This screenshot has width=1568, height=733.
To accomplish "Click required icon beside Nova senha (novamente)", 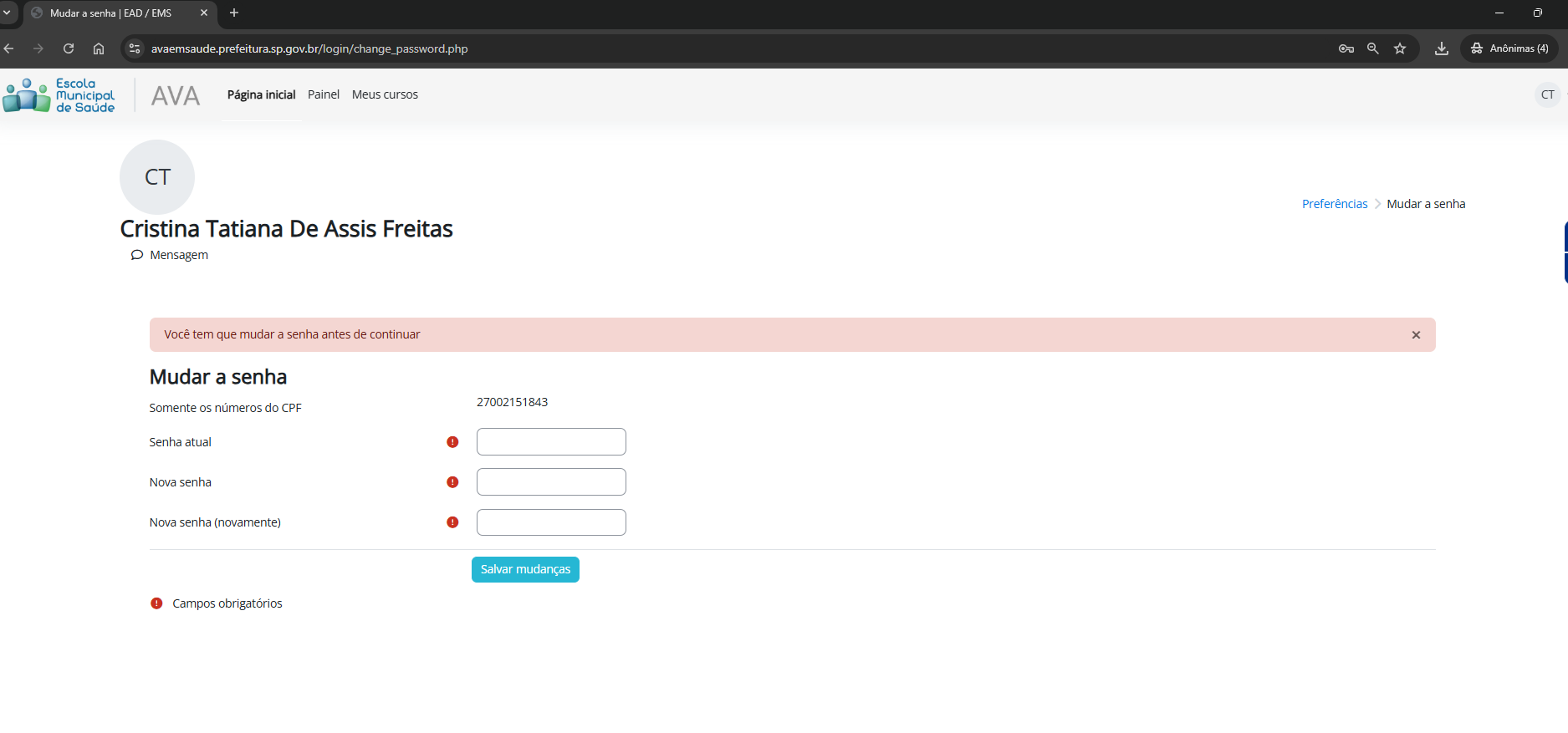I will (x=452, y=522).
